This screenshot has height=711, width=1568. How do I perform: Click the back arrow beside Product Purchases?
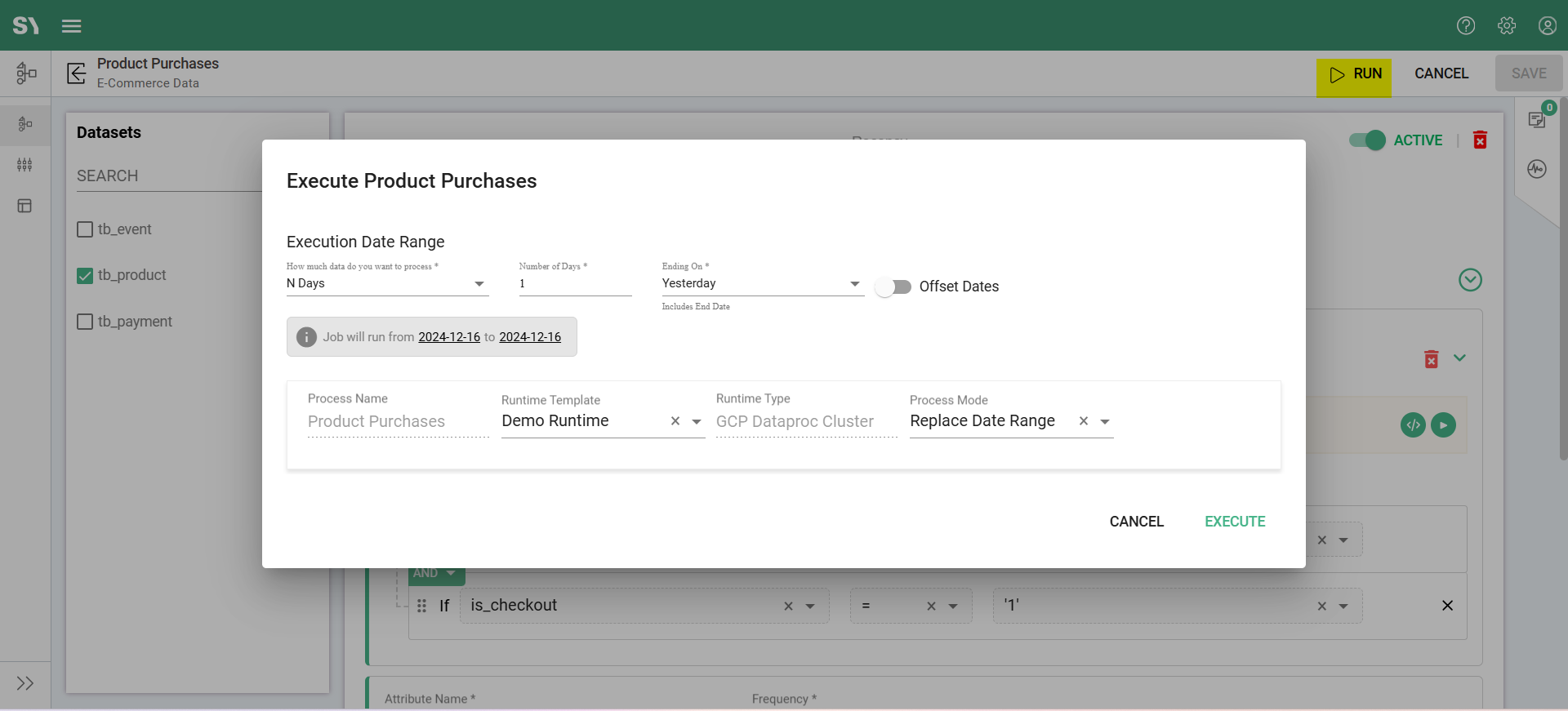click(77, 73)
